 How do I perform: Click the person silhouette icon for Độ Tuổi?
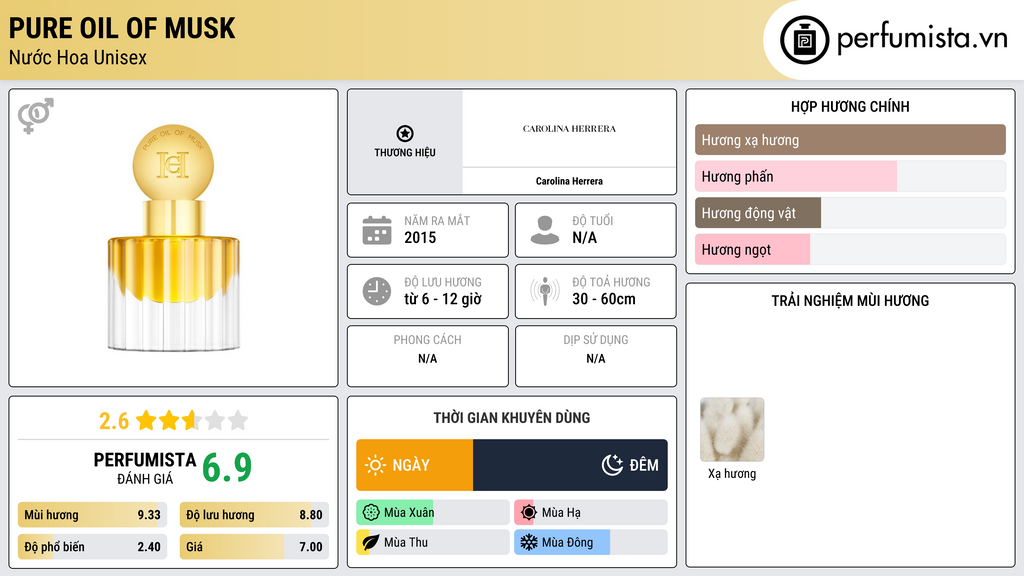tap(544, 230)
